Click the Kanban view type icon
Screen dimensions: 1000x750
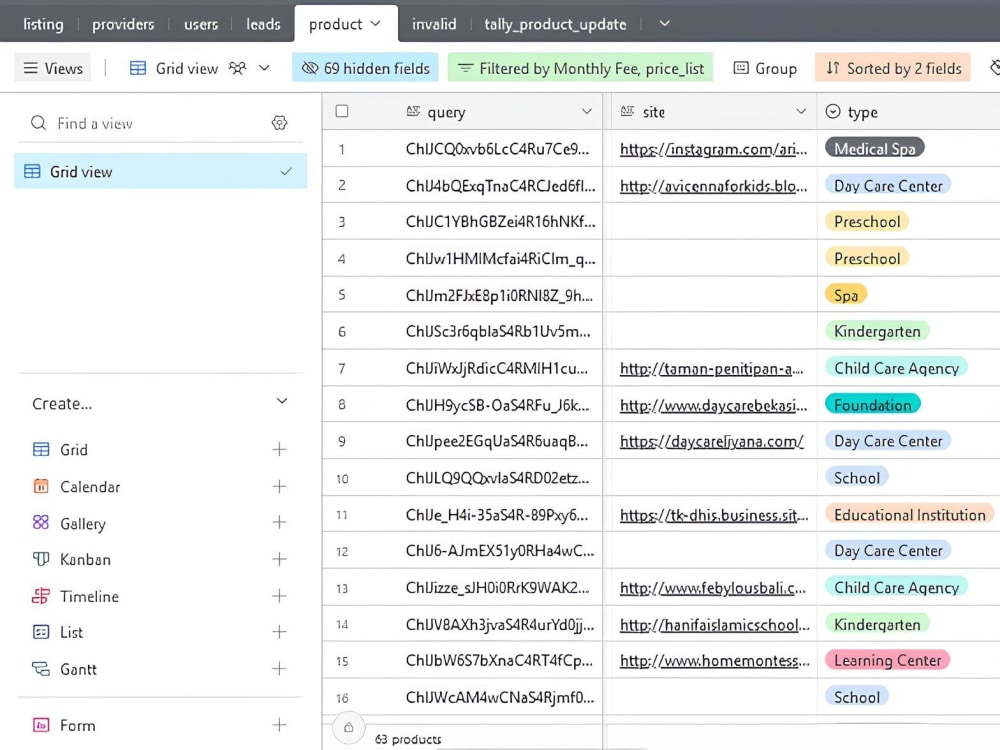click(x=41, y=559)
